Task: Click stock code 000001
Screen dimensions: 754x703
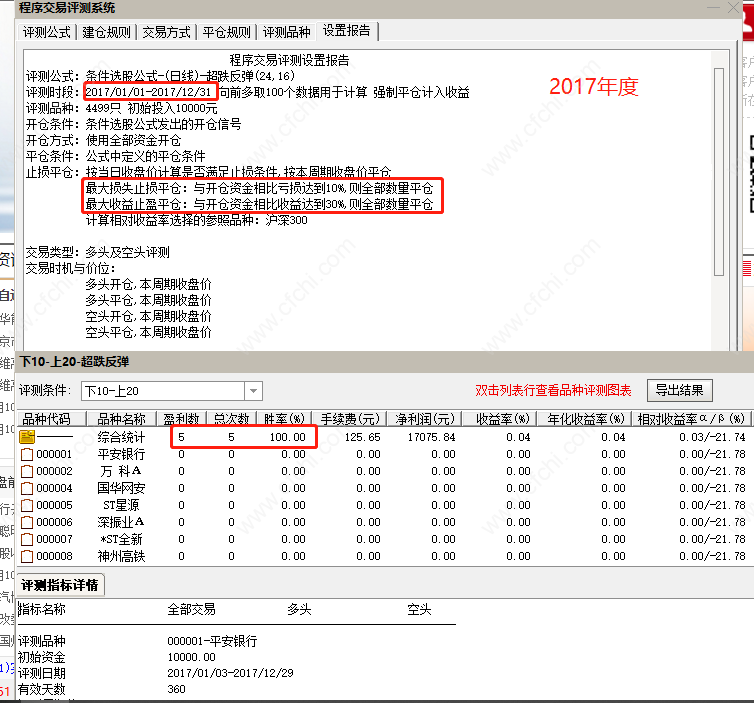Action: click(x=54, y=454)
